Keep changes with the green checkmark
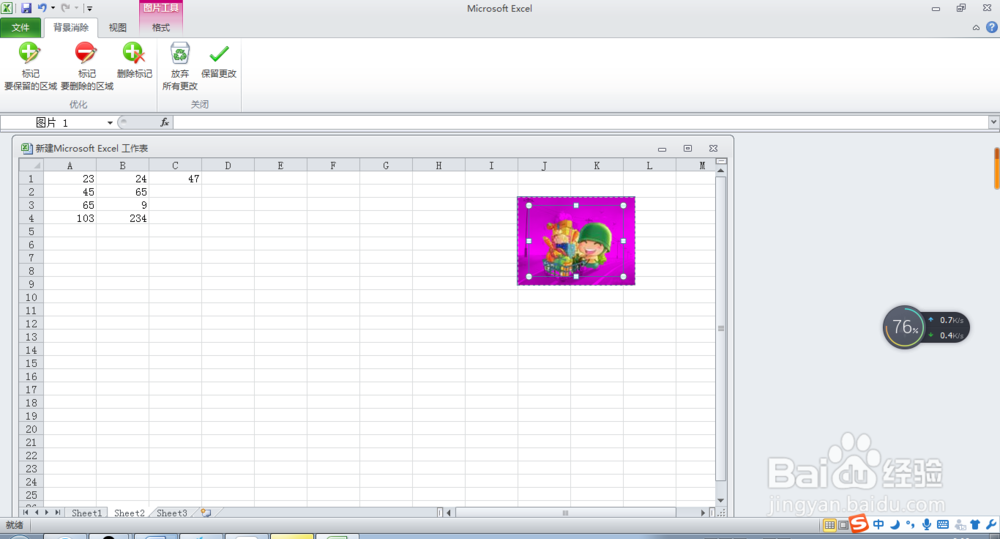The width and height of the screenshot is (1000, 539). pyautogui.click(x=219, y=61)
